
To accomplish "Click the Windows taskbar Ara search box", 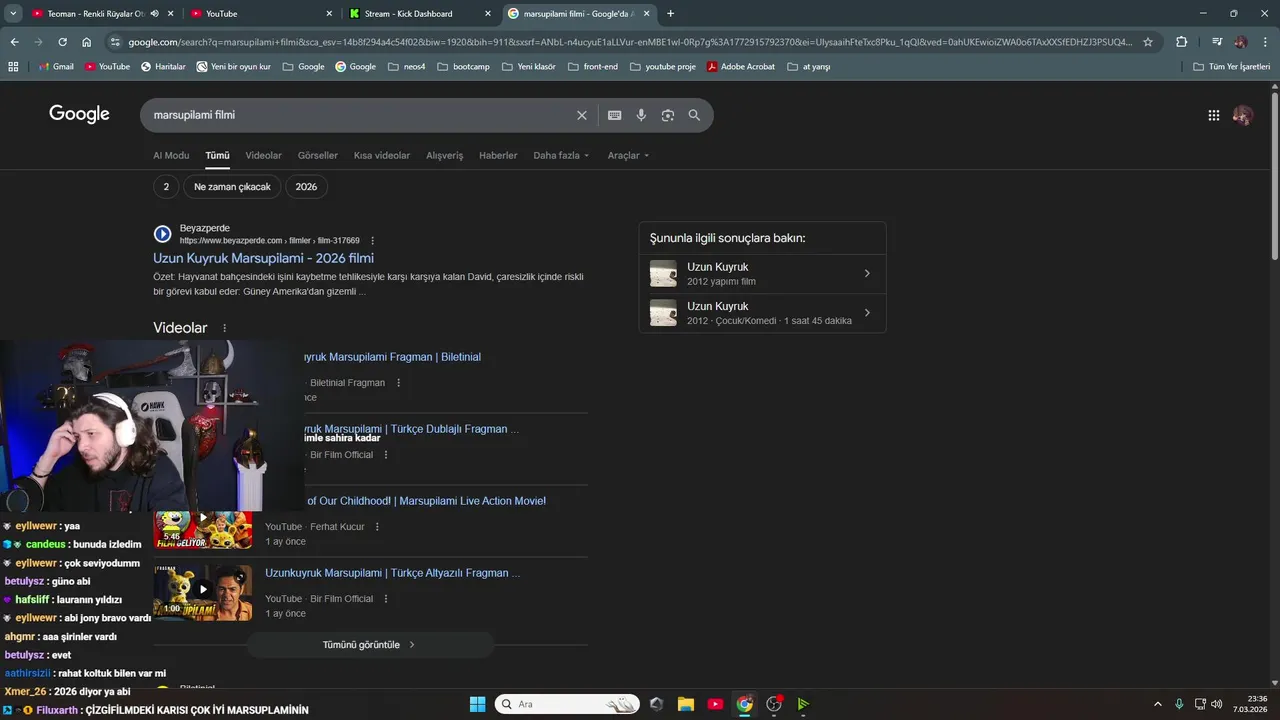I will 567,704.
